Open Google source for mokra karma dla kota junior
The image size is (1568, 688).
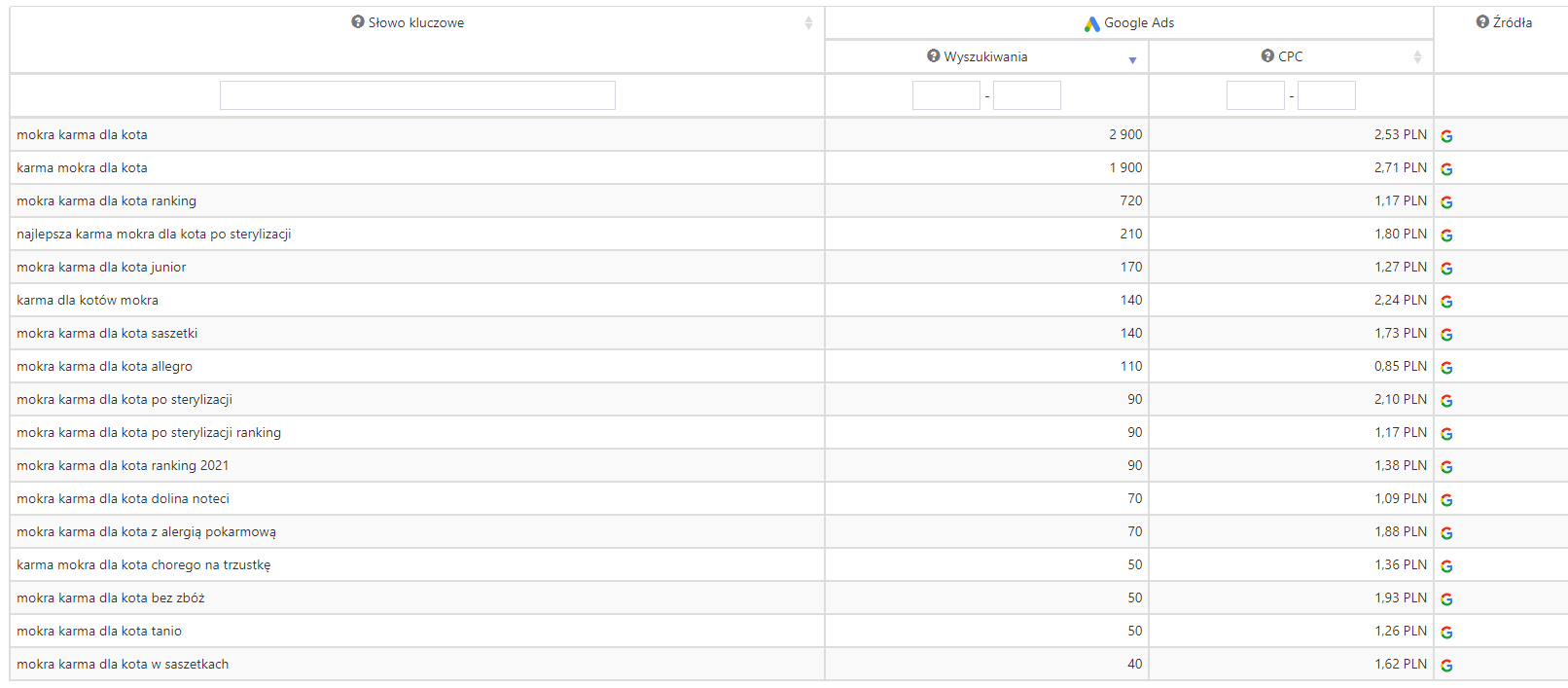(x=1446, y=269)
